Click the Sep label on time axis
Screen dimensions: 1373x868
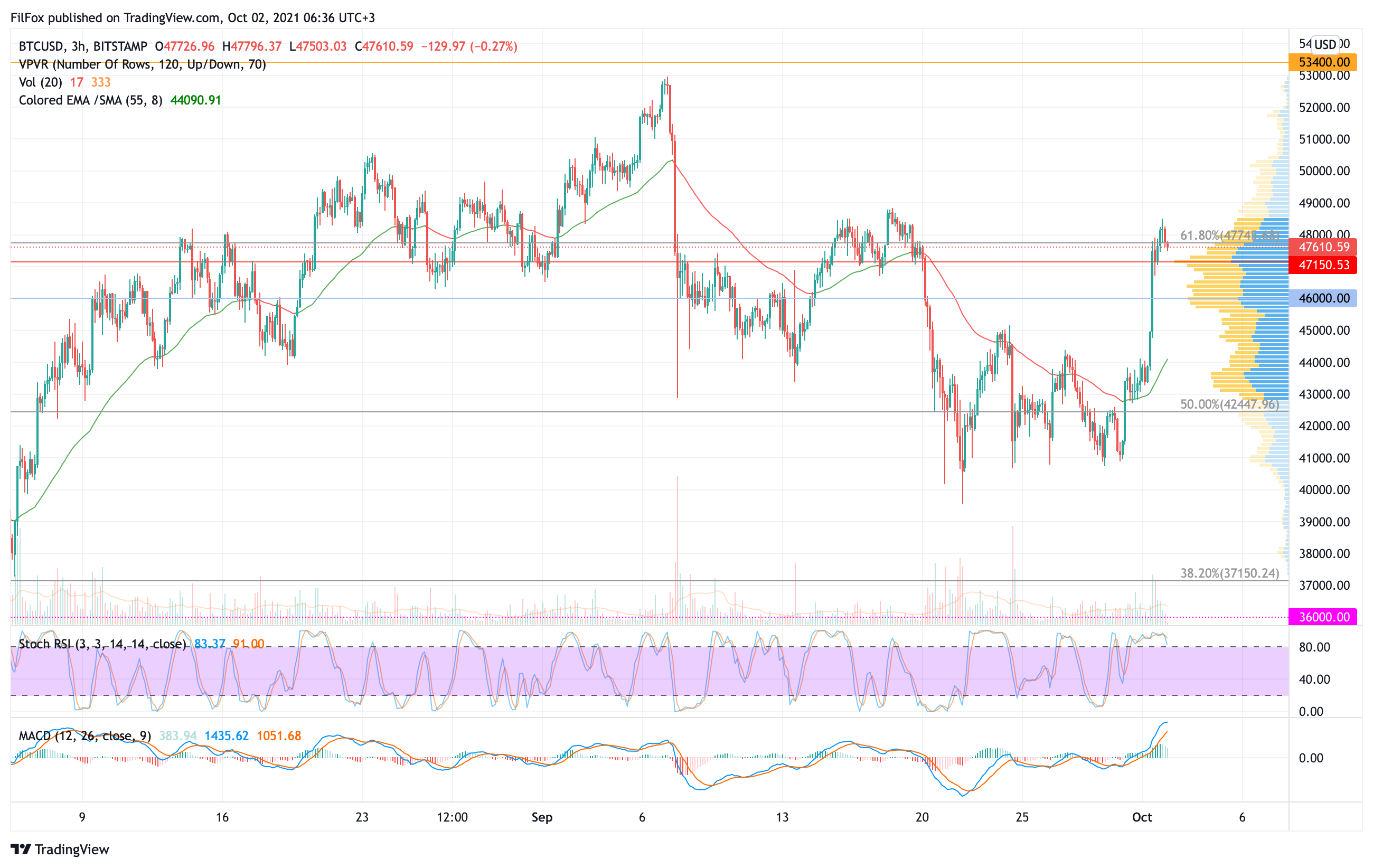pos(542,817)
